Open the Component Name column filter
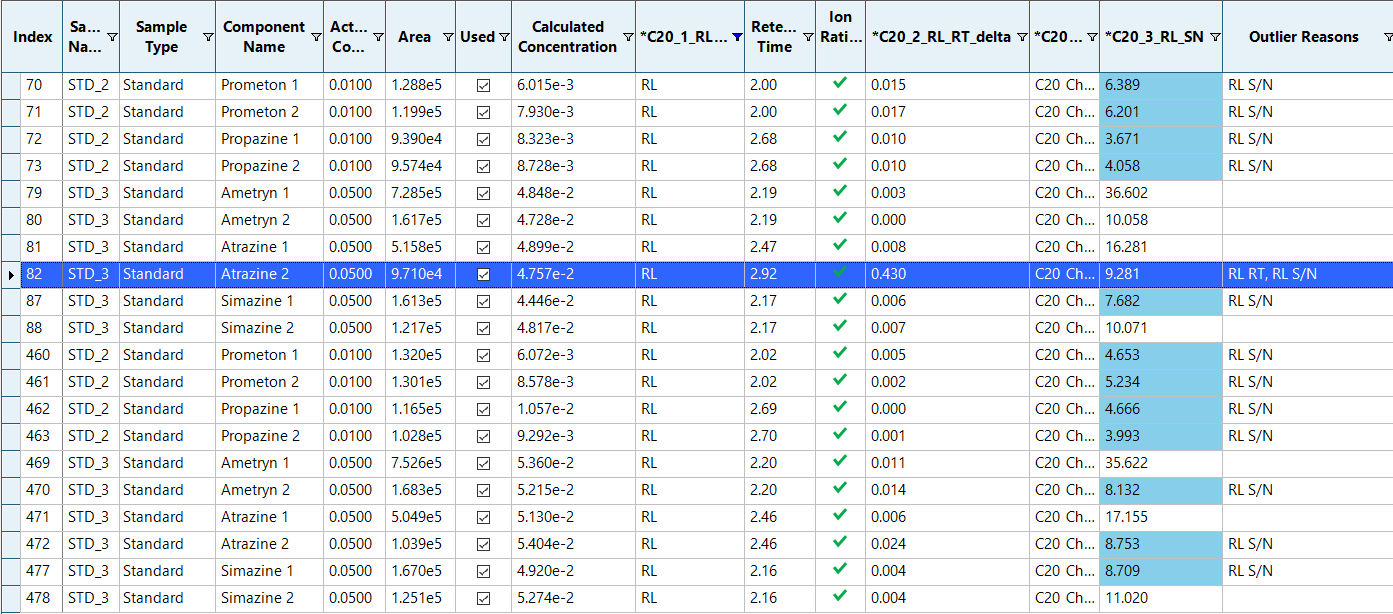Screen dimensions: 1393x614 pos(316,37)
